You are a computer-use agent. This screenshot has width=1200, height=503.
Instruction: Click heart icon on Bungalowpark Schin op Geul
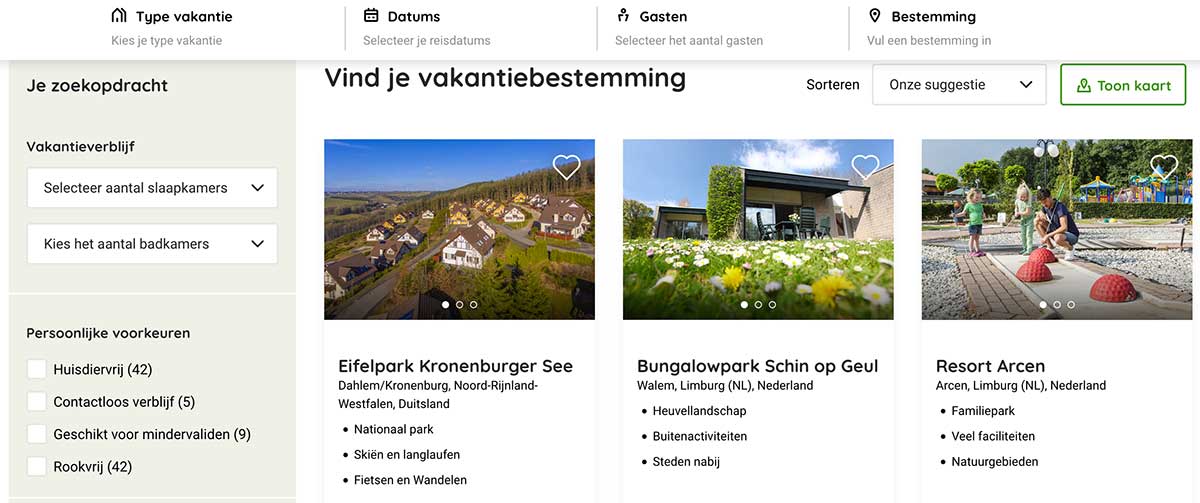pyautogui.click(x=865, y=167)
